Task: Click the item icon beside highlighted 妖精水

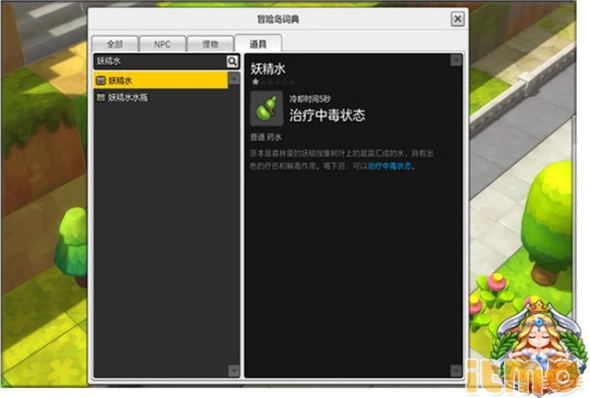Action: click(x=100, y=80)
